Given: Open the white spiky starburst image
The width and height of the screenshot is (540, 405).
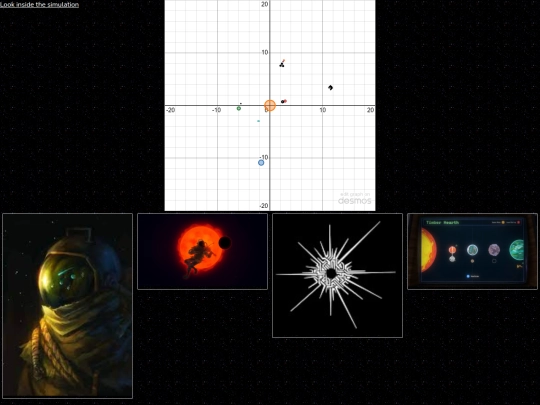Looking at the screenshot, I should click(338, 276).
